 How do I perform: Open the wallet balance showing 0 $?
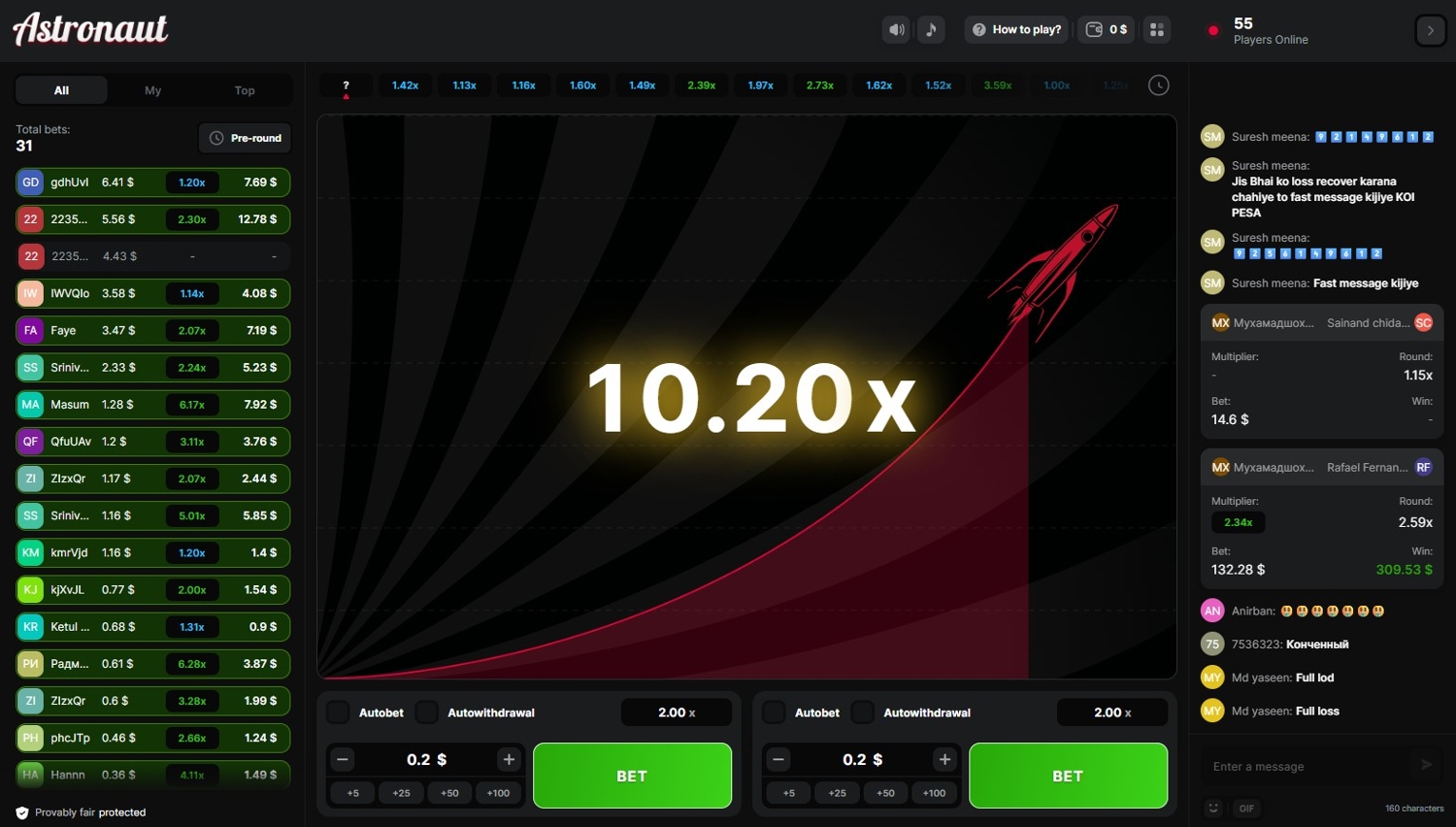1106,30
